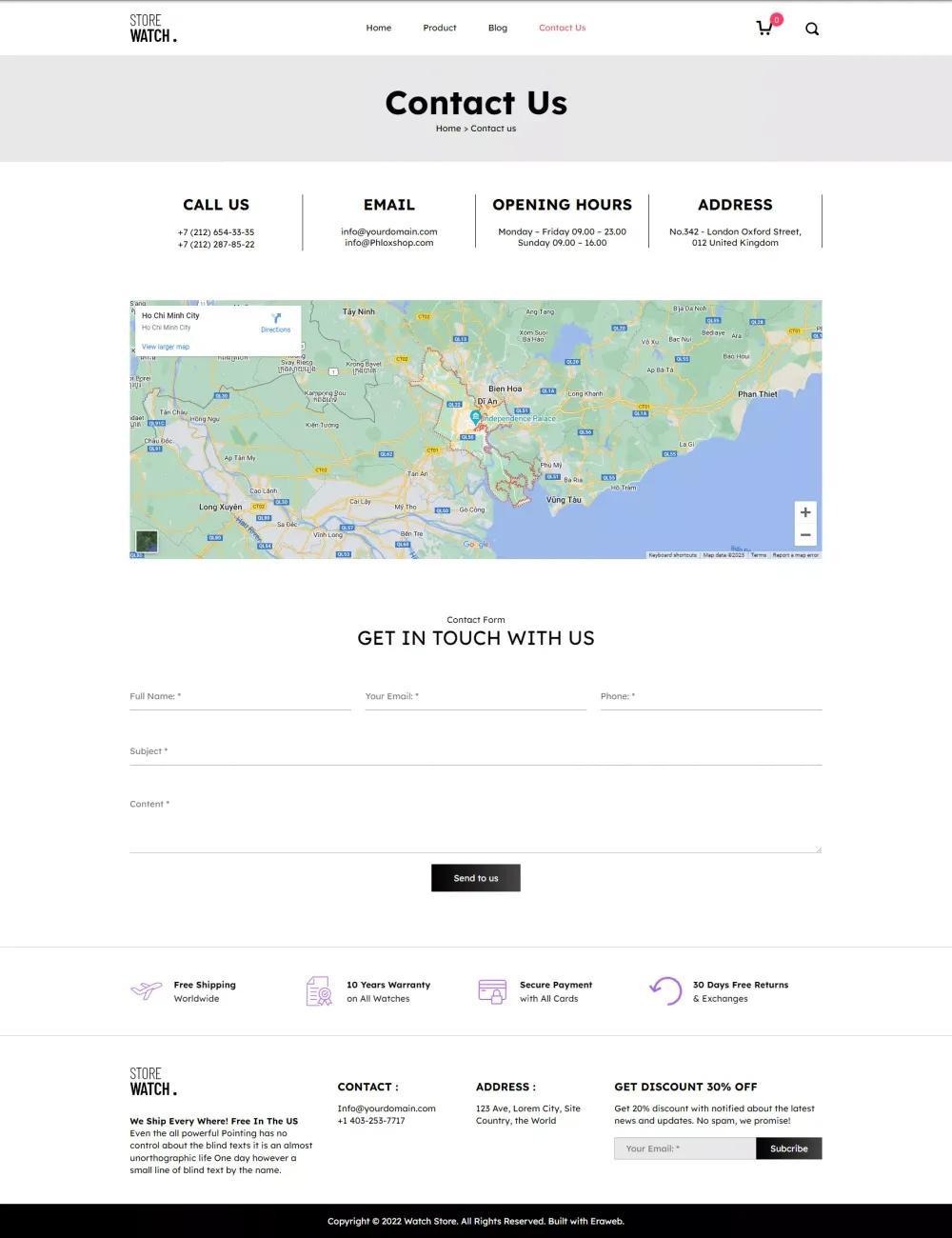Open View larger map link
Viewport: 952px width, 1238px height.
(x=166, y=347)
